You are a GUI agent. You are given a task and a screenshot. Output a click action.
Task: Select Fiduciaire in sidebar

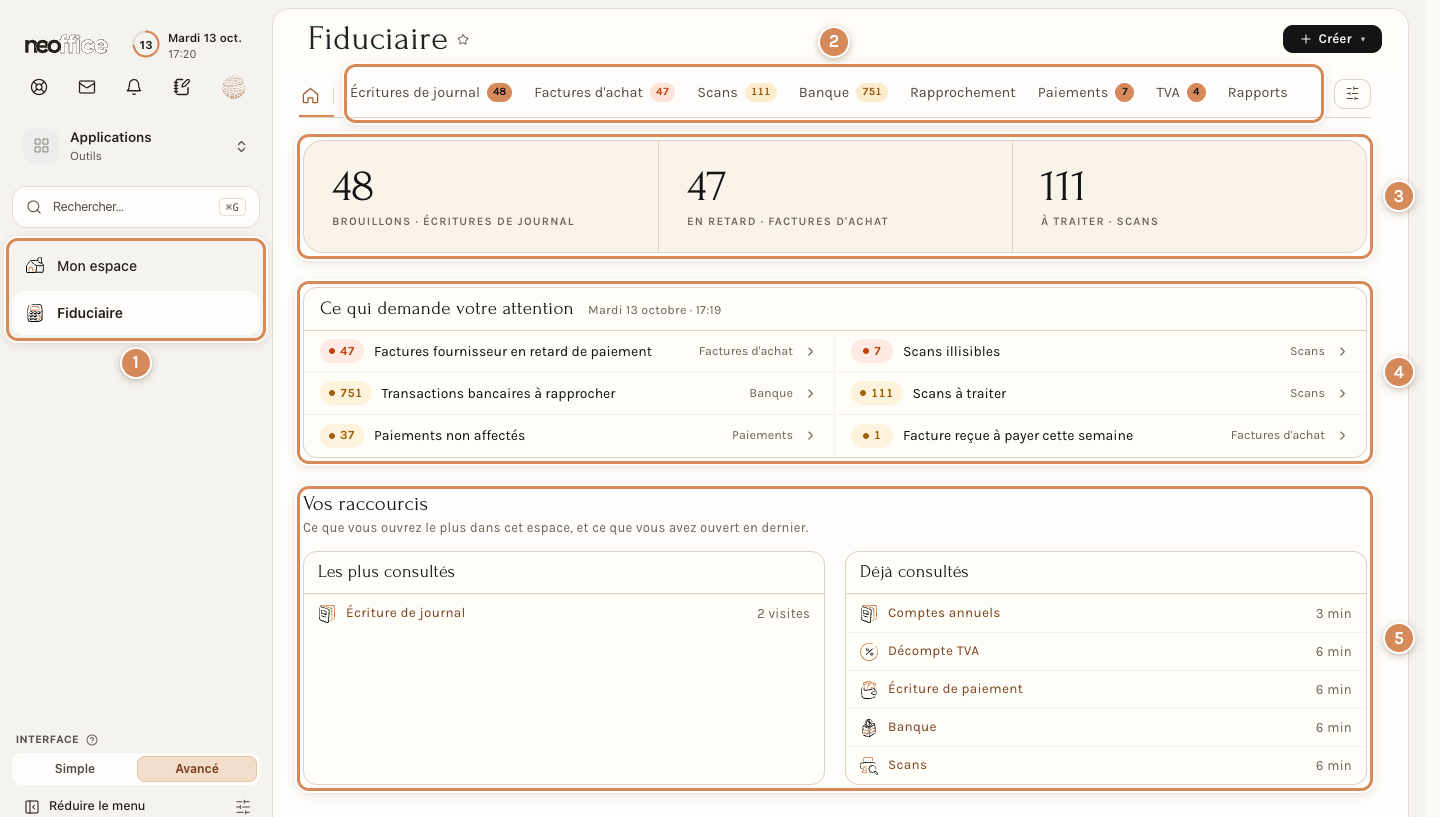pyautogui.click(x=136, y=313)
